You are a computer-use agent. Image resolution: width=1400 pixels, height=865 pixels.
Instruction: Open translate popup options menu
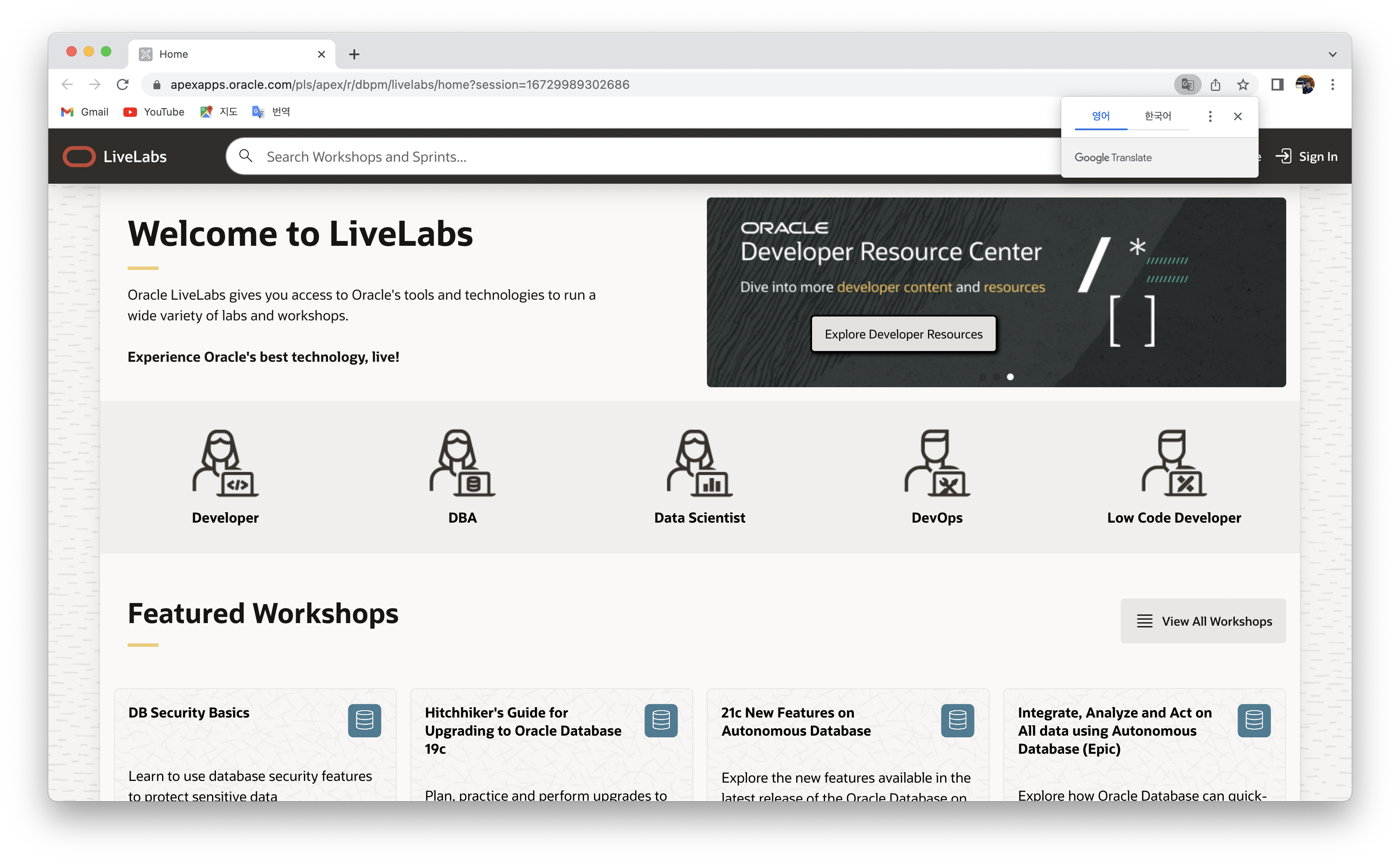click(x=1209, y=117)
